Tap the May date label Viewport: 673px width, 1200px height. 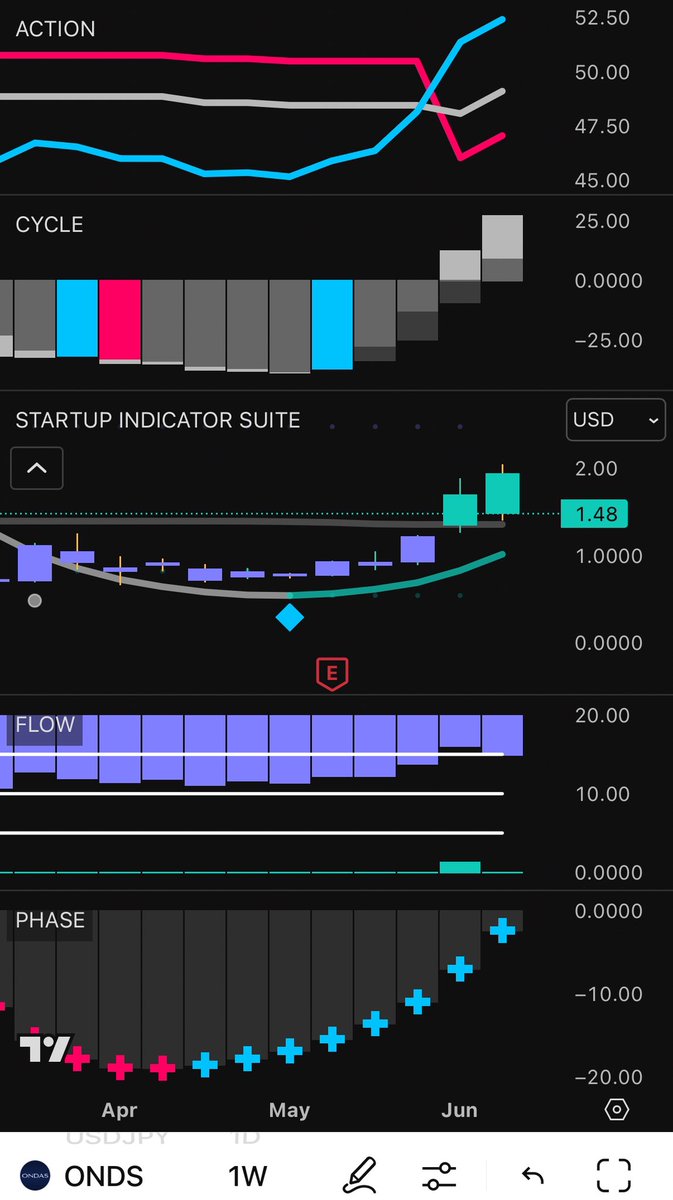(x=290, y=1110)
